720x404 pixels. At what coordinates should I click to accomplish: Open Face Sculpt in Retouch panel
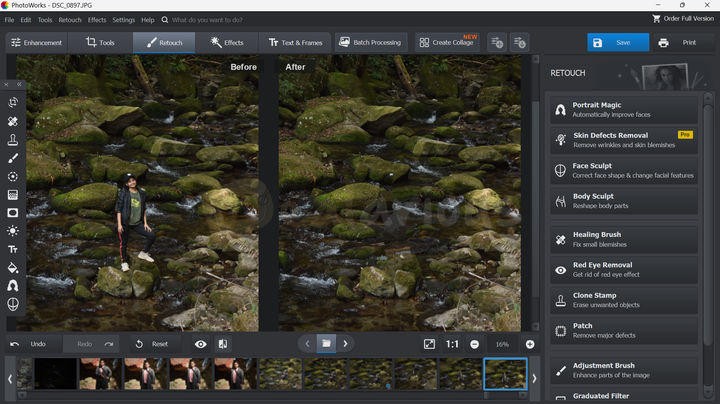pos(624,170)
